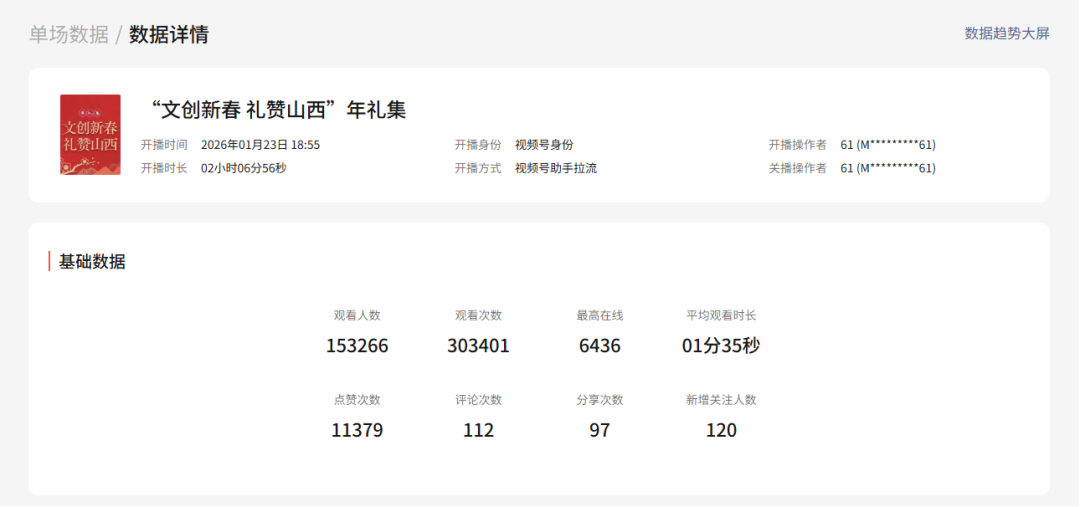Select the 观看人数 value 153266

357,346
